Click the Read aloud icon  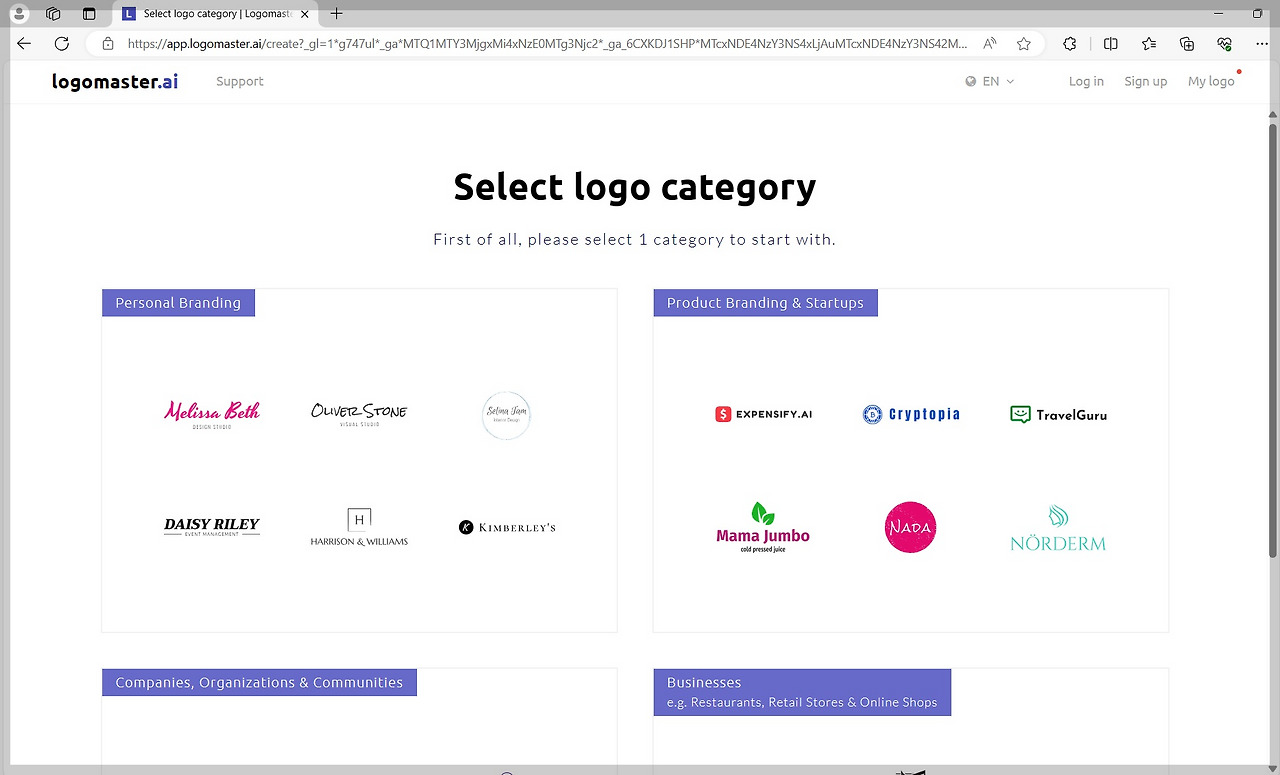(990, 43)
